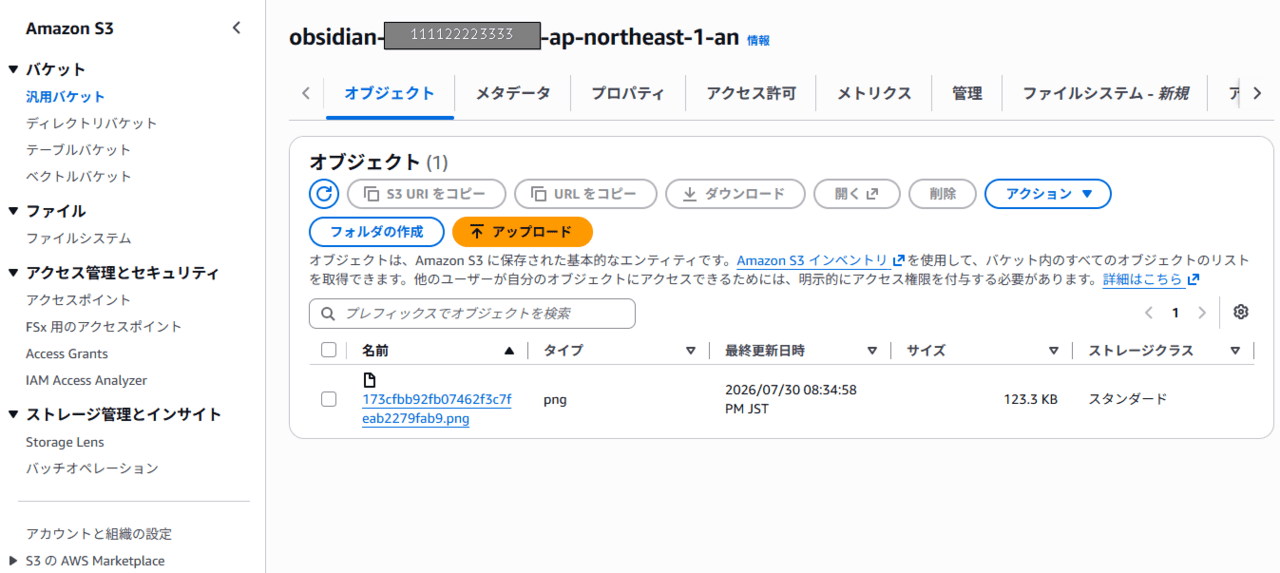Sort by ストレージクラス column
Image resolution: width=1280 pixels, height=573 pixels.
tap(1235, 351)
